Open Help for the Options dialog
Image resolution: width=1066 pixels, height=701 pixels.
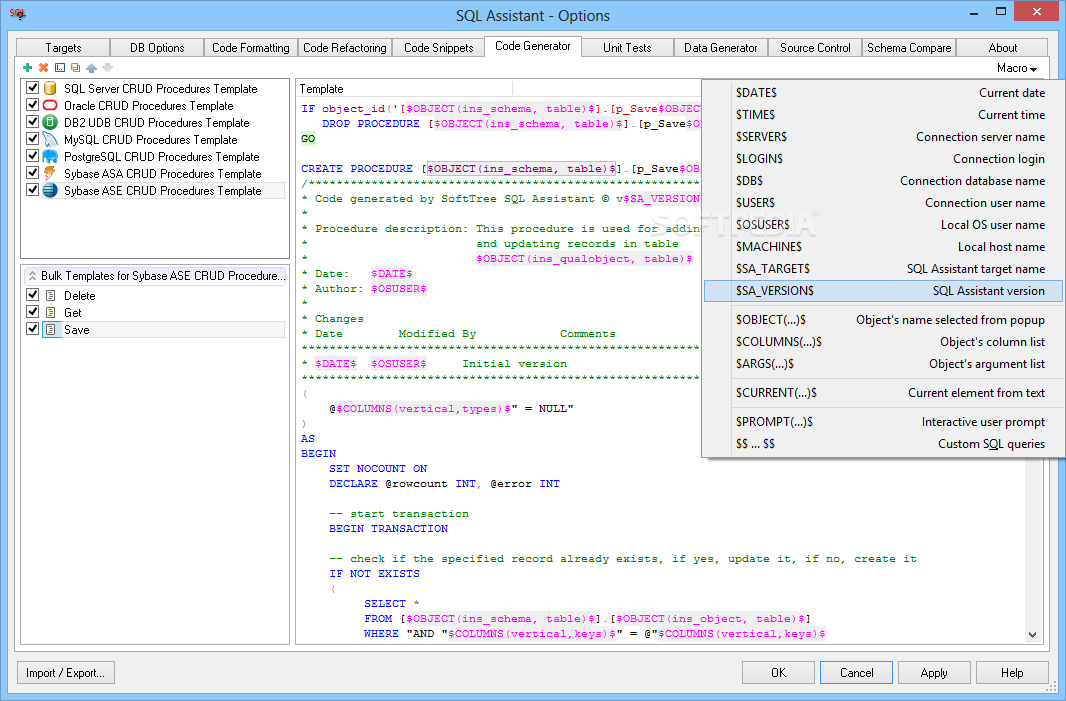(x=1012, y=672)
